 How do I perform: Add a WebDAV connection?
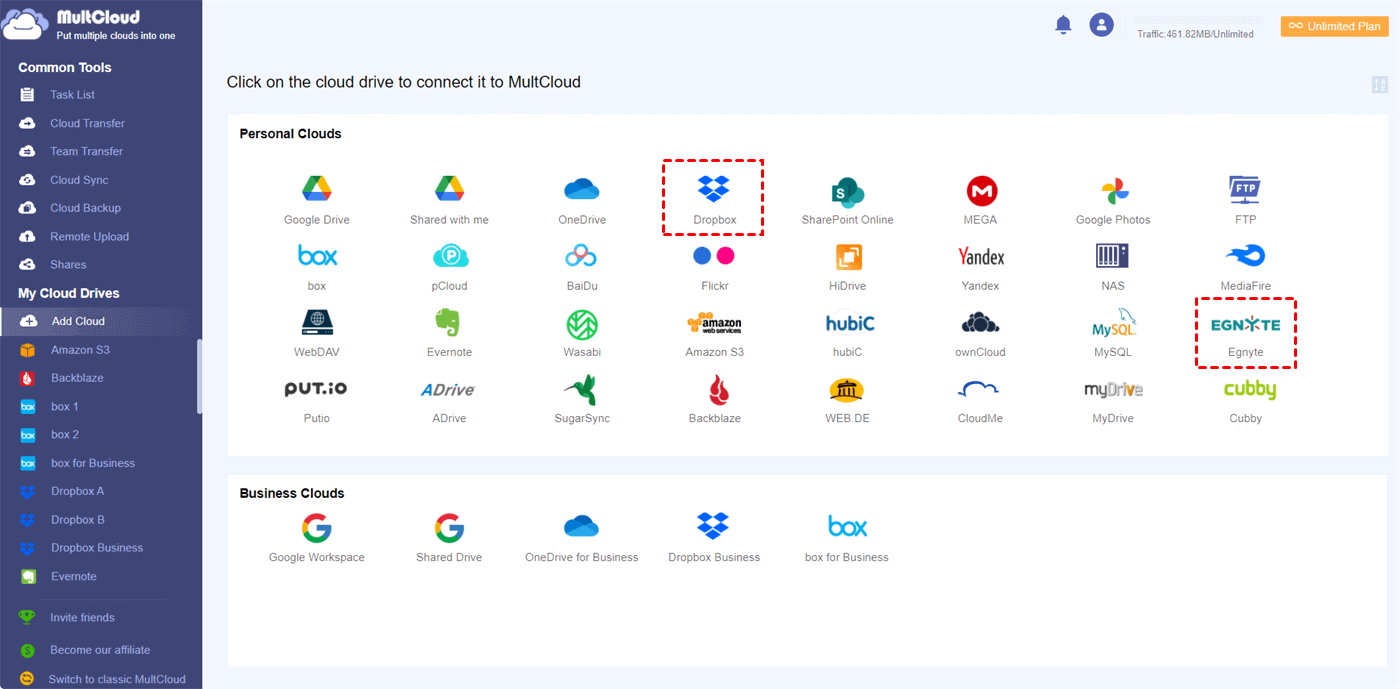[x=317, y=334]
